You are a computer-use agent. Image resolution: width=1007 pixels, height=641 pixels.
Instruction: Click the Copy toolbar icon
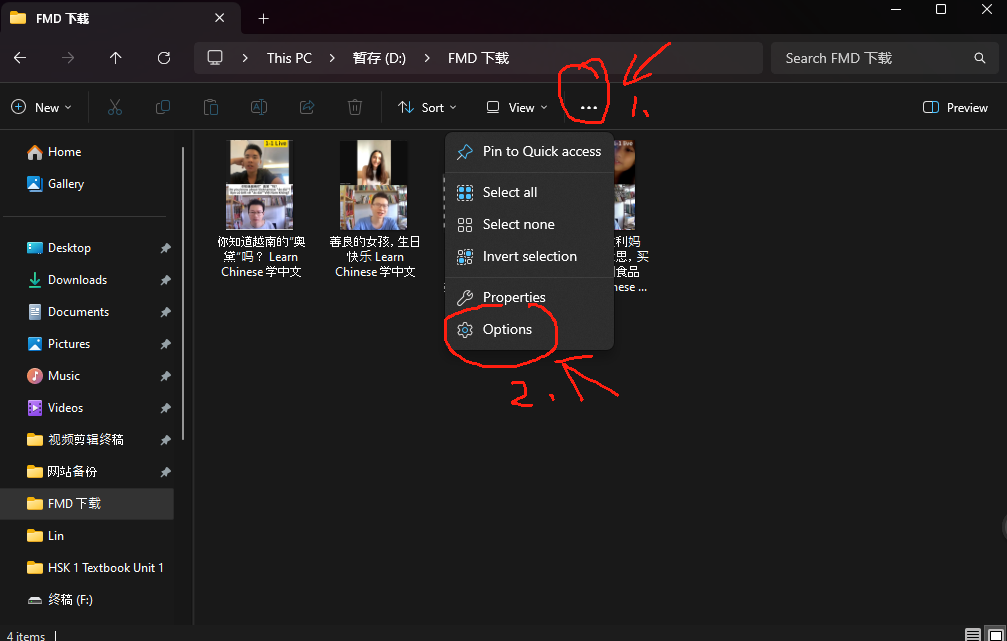coord(163,107)
